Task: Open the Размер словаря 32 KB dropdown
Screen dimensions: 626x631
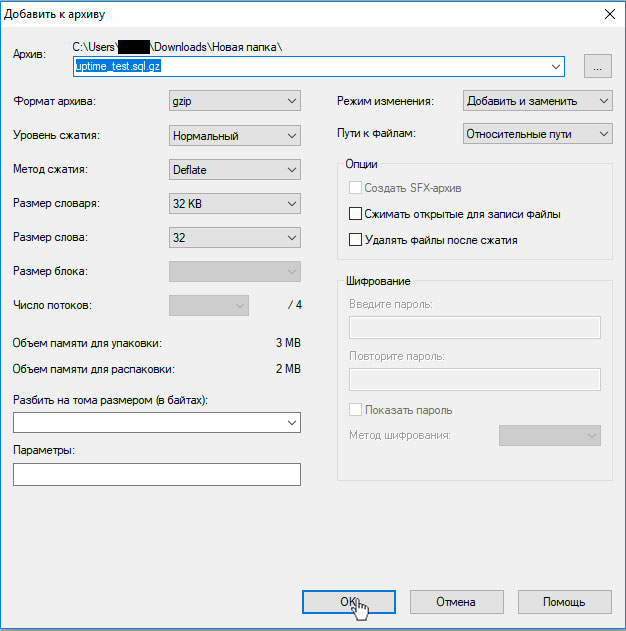Action: (235, 203)
